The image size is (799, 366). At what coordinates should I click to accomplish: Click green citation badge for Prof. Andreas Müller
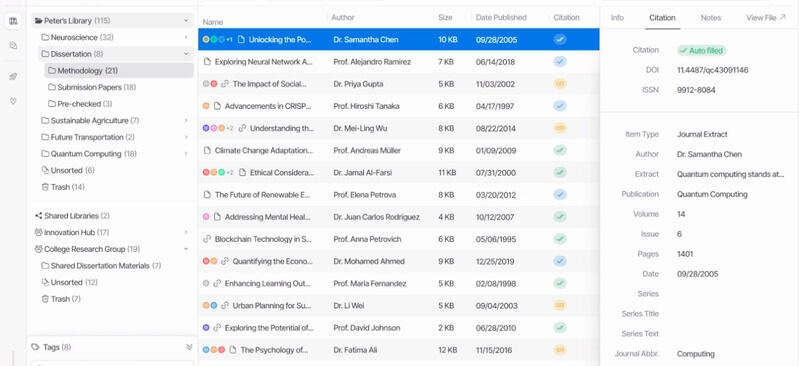pos(560,150)
